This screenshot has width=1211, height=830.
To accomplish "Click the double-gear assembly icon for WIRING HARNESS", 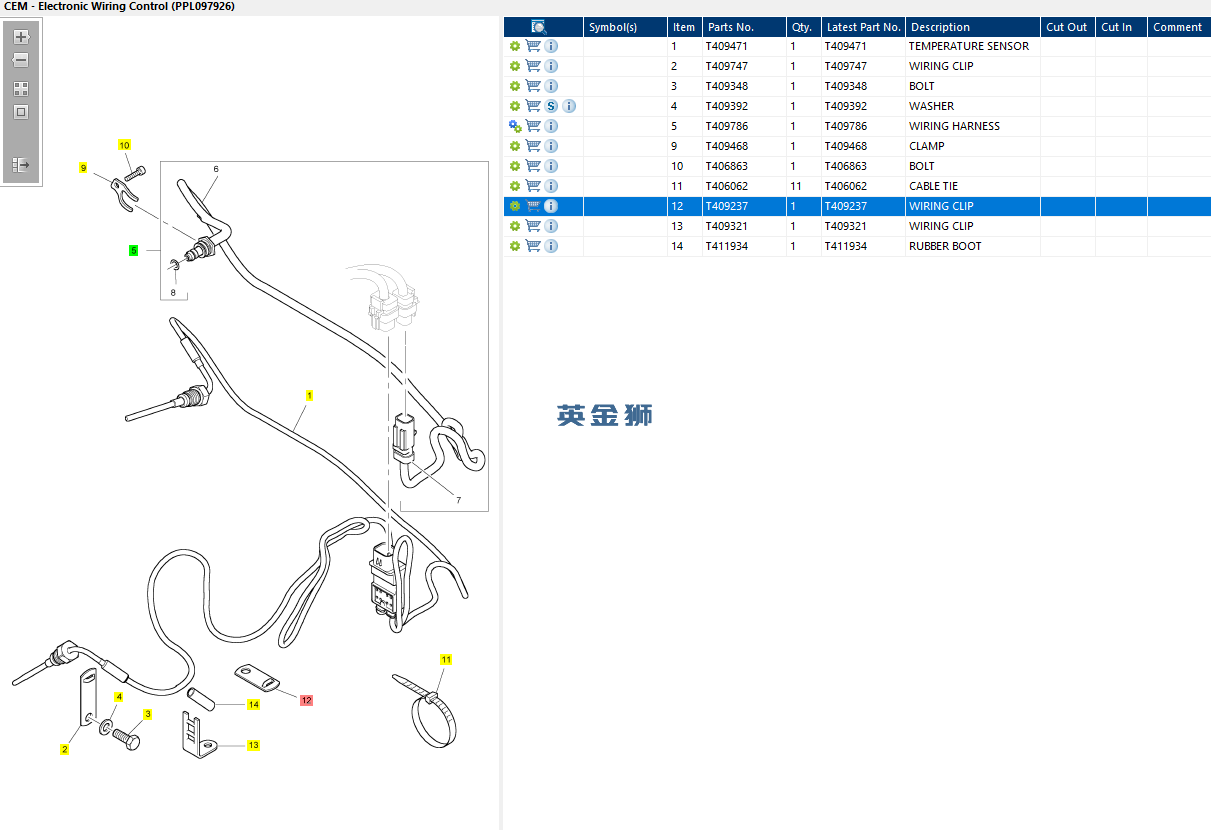I will click(515, 126).
